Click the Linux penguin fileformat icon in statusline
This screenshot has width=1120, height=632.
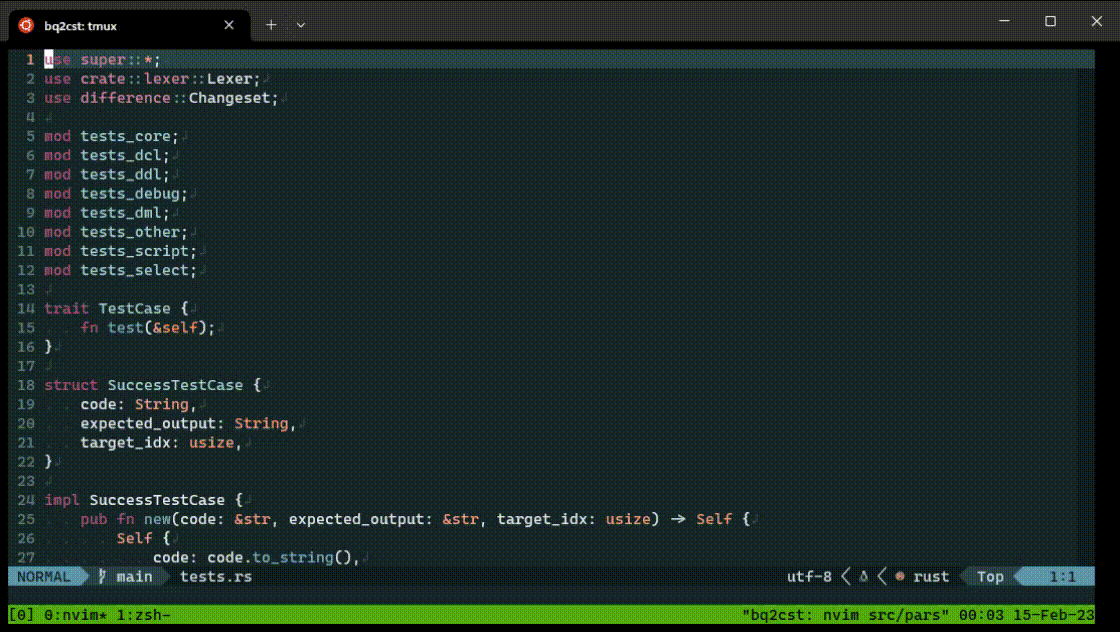point(864,576)
